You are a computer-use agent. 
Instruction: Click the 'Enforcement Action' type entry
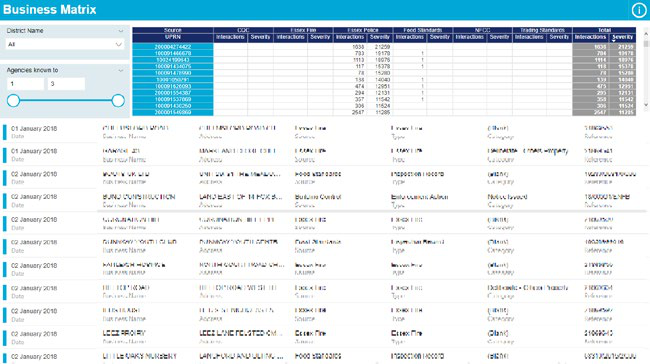click(x=420, y=197)
